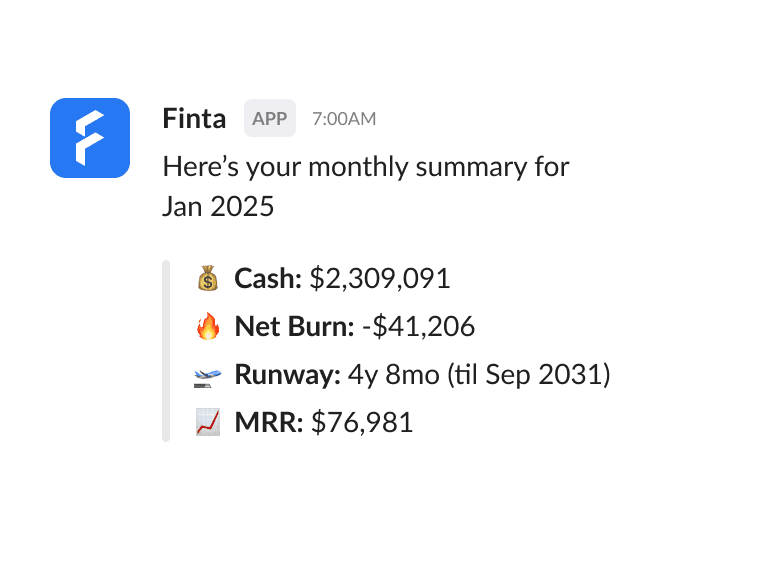
Task: Select the Runway label text
Action: (288, 375)
